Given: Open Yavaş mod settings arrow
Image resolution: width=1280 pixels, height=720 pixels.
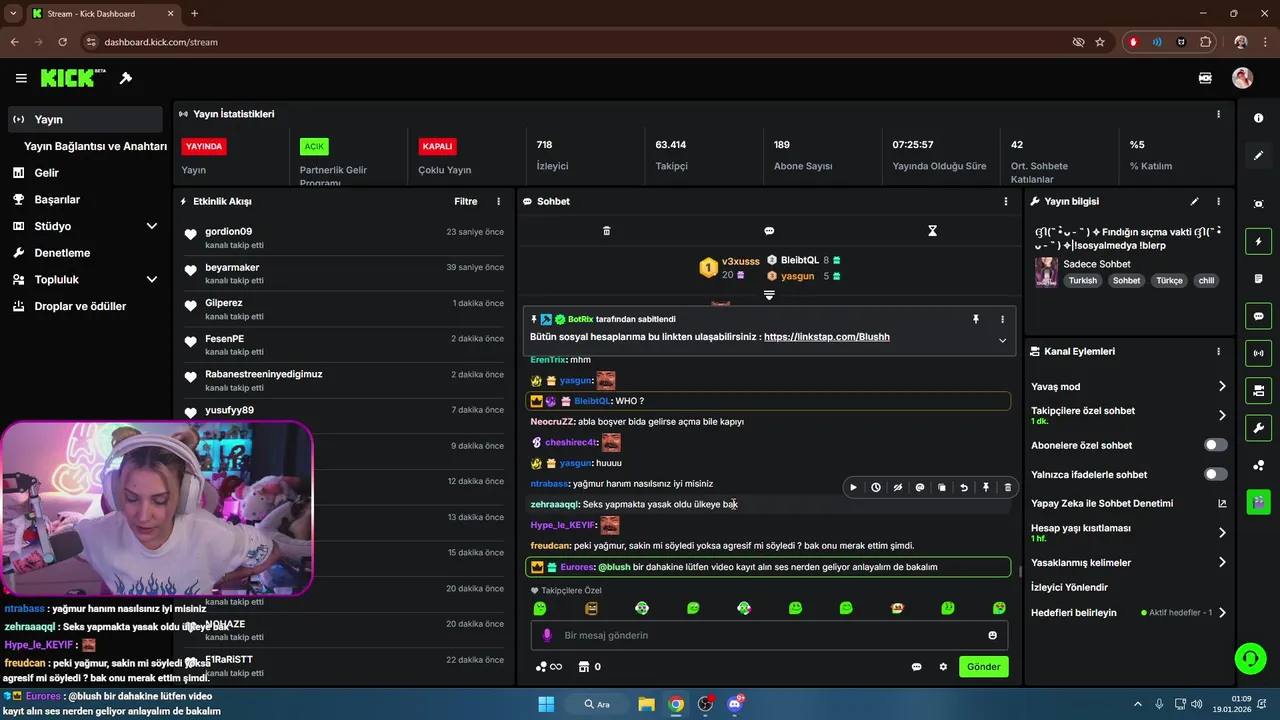Looking at the screenshot, I should pyautogui.click(x=1221, y=386).
